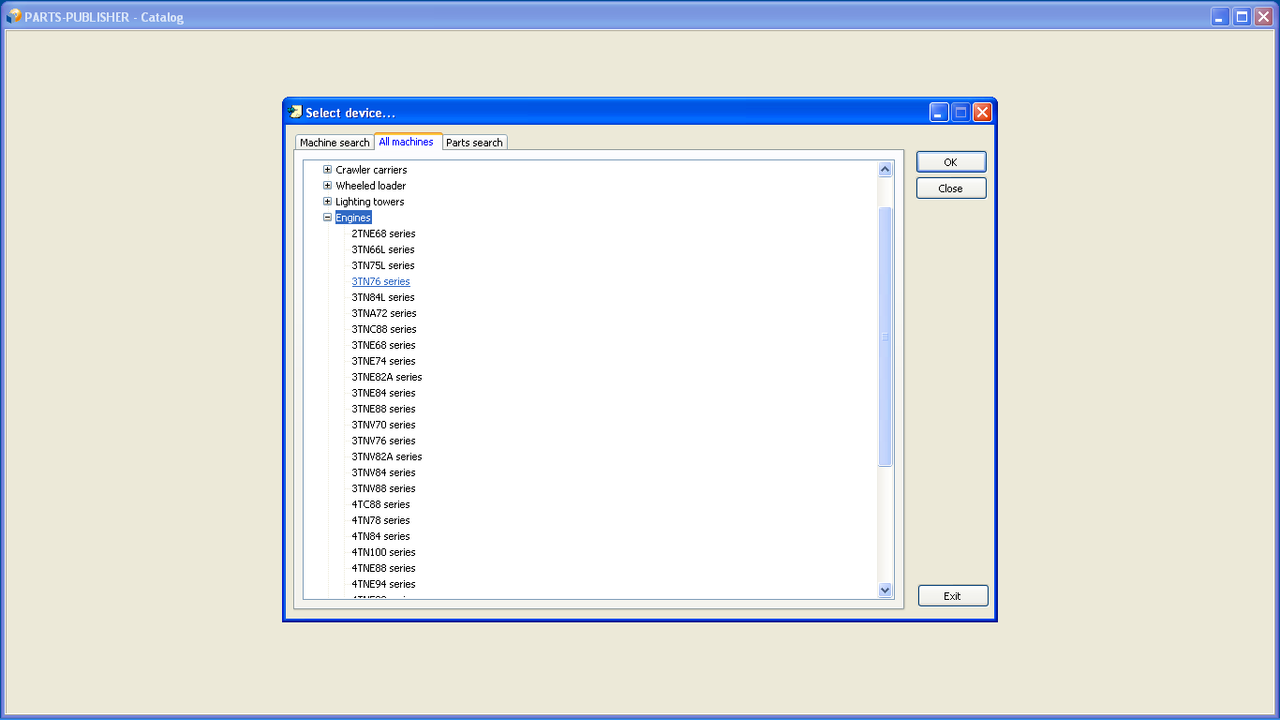Open the 3TN76 series link

[x=381, y=282]
